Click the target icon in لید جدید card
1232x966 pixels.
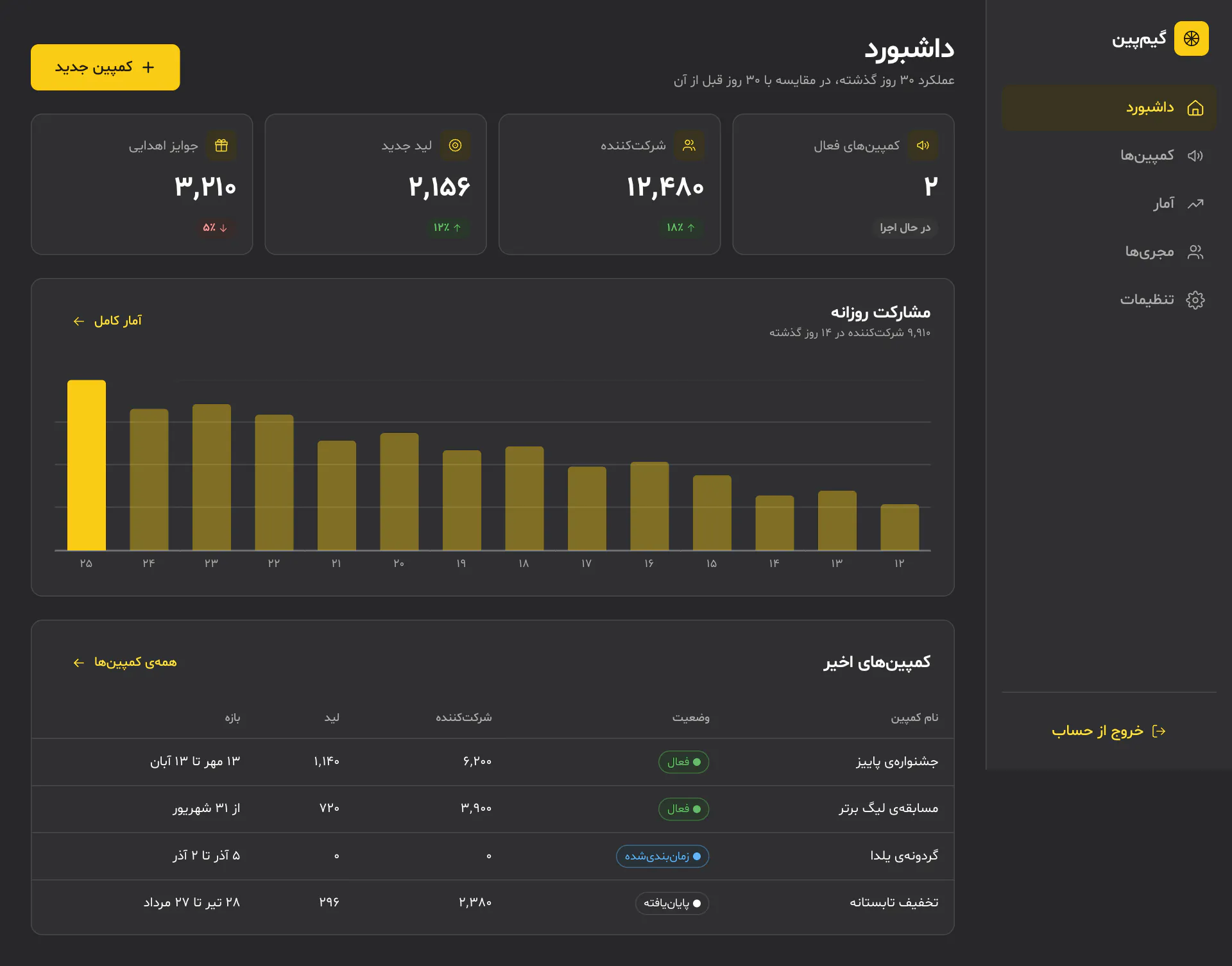455,146
